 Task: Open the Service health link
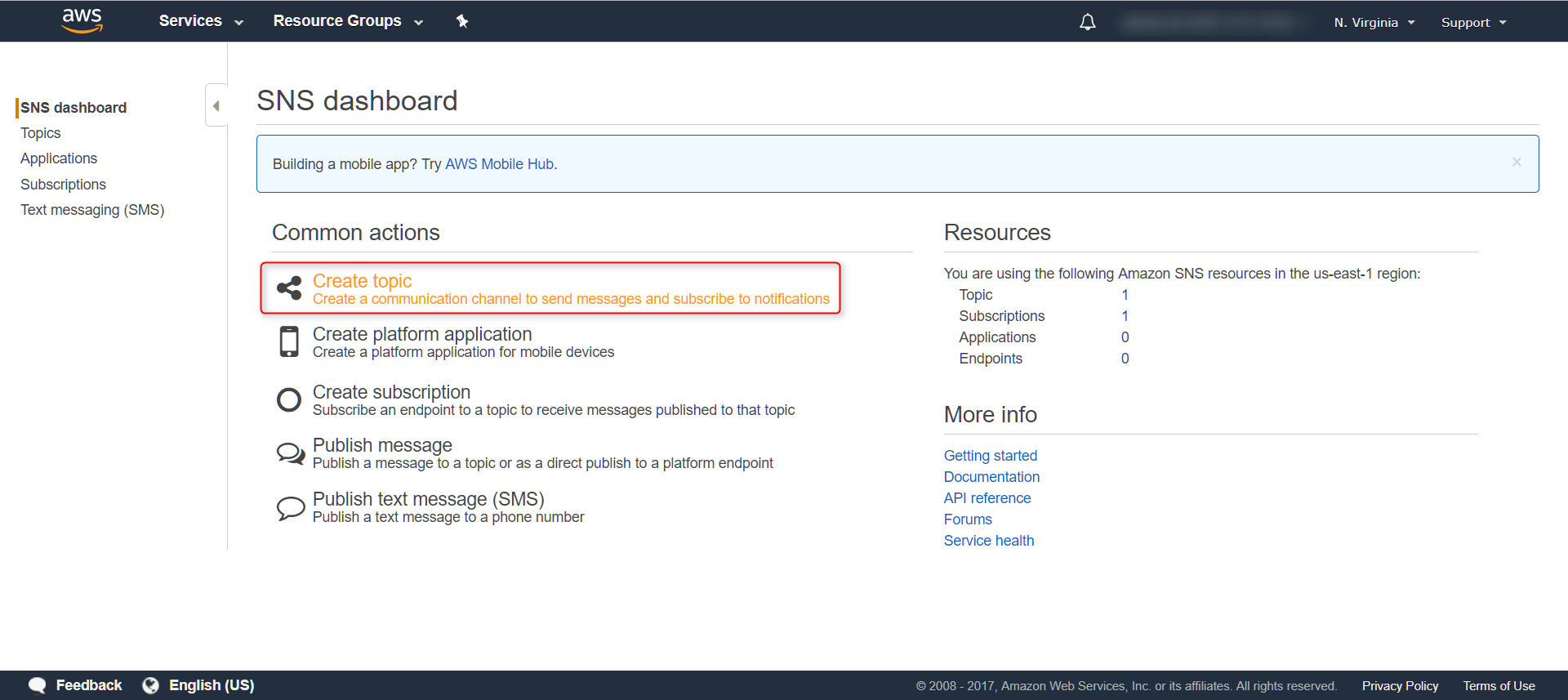tap(989, 541)
